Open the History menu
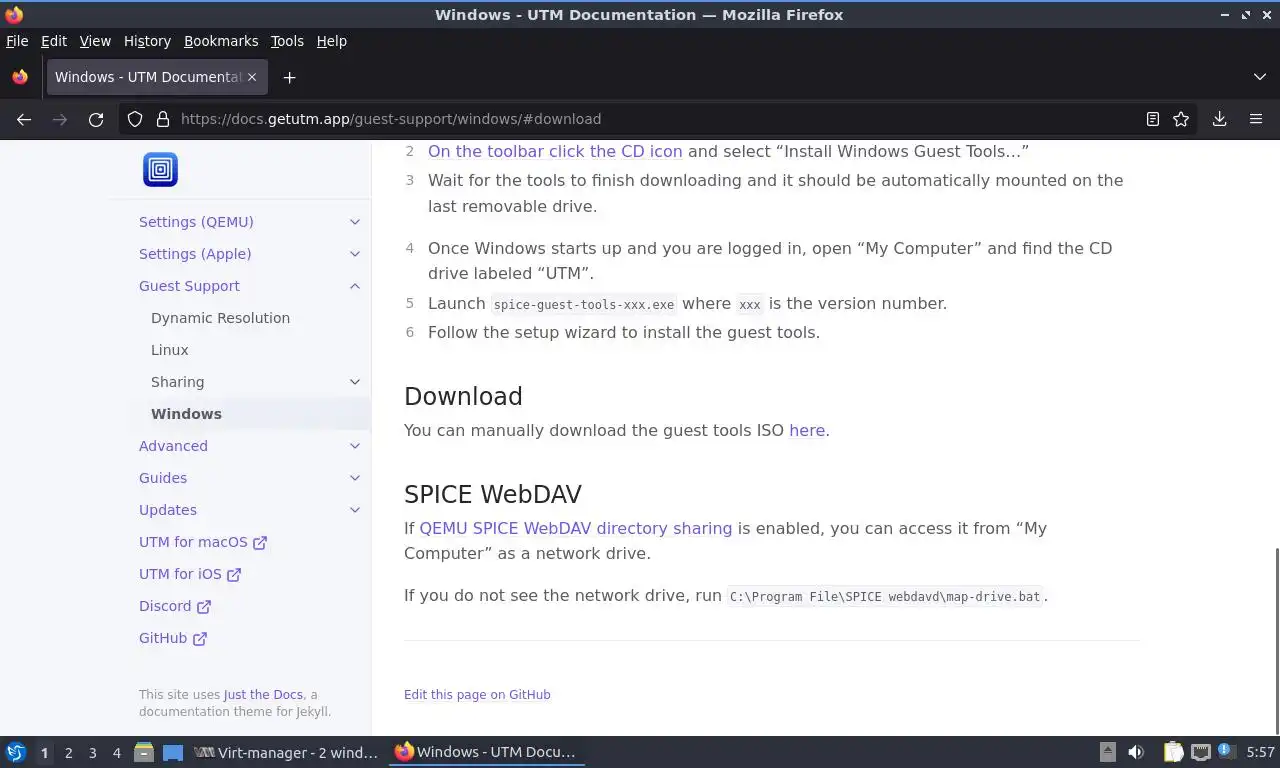Screen dimensions: 1280x768 point(147,41)
